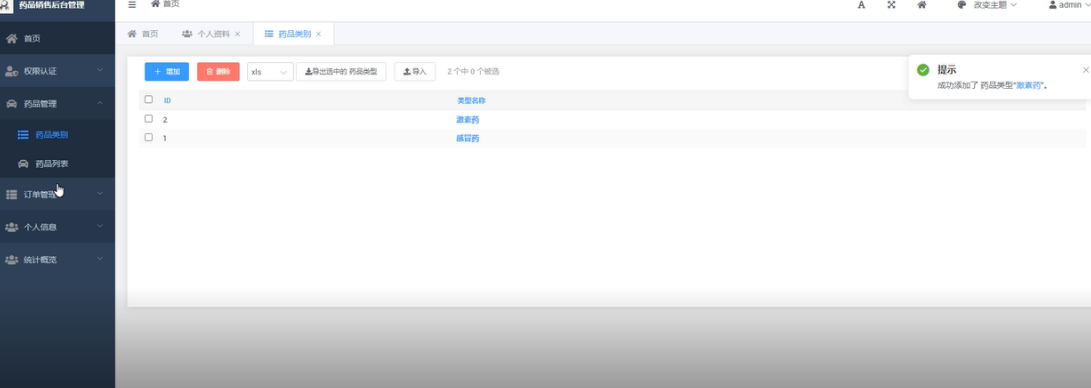Open the 感冒药 type link

(468, 138)
